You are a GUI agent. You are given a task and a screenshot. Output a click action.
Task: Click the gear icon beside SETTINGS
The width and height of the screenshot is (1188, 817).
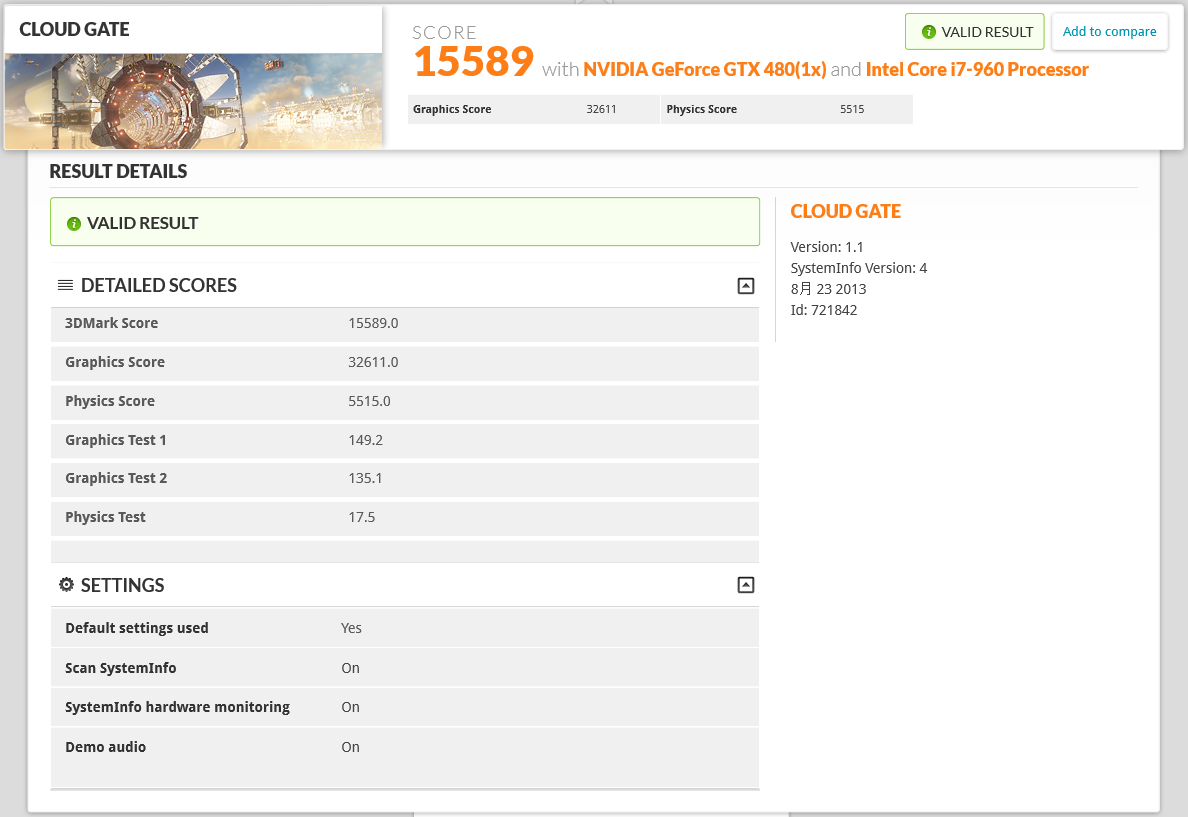67,584
